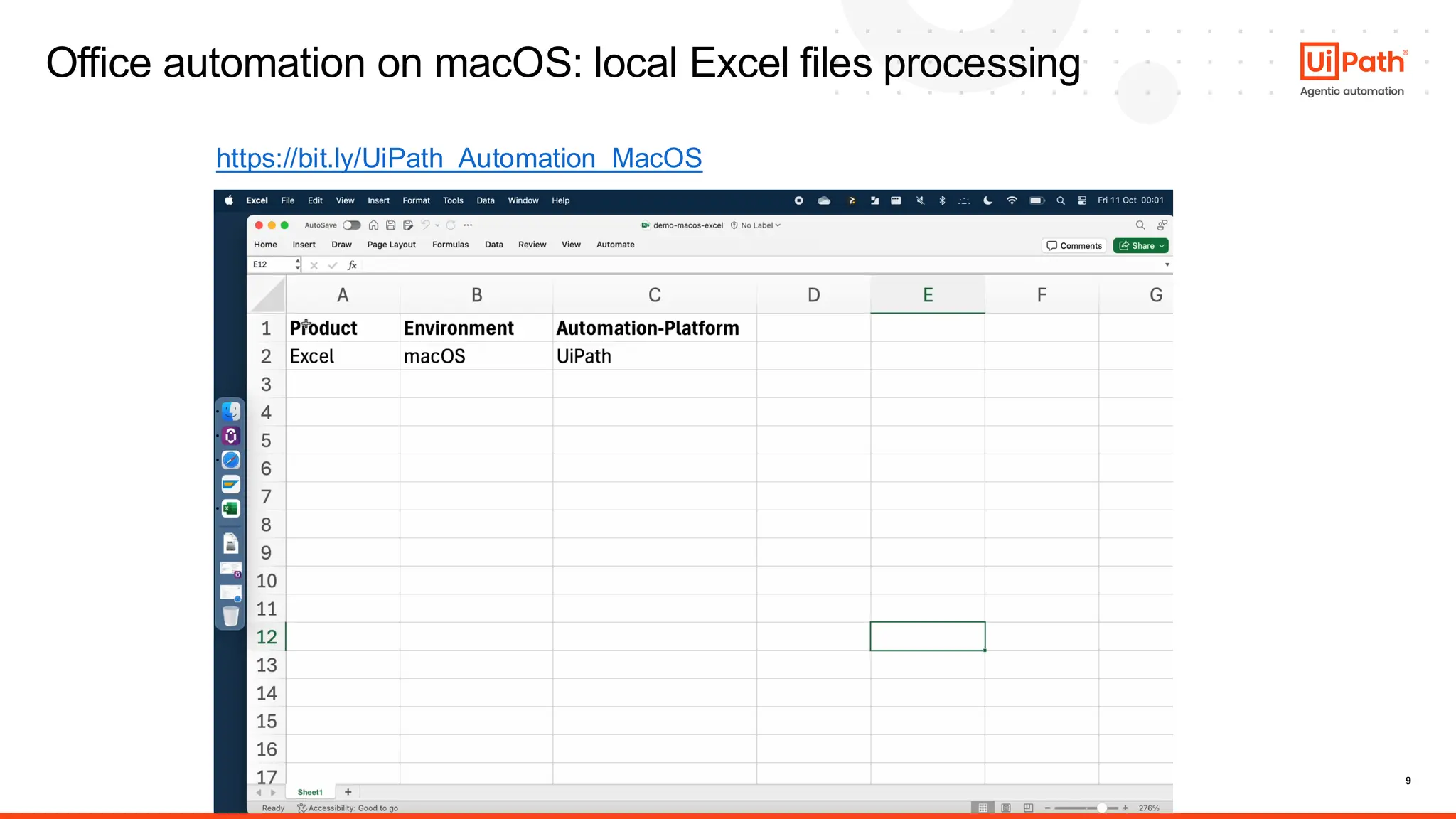The width and height of the screenshot is (1456, 819).
Task: Open the more options ellipsis in title bar
Action: pyautogui.click(x=468, y=225)
